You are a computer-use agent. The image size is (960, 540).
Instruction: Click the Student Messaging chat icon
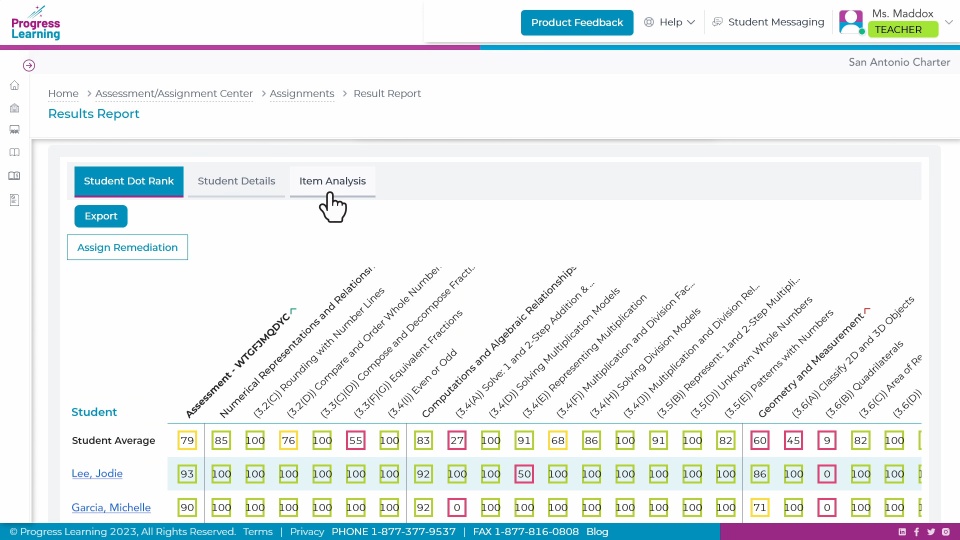click(717, 22)
